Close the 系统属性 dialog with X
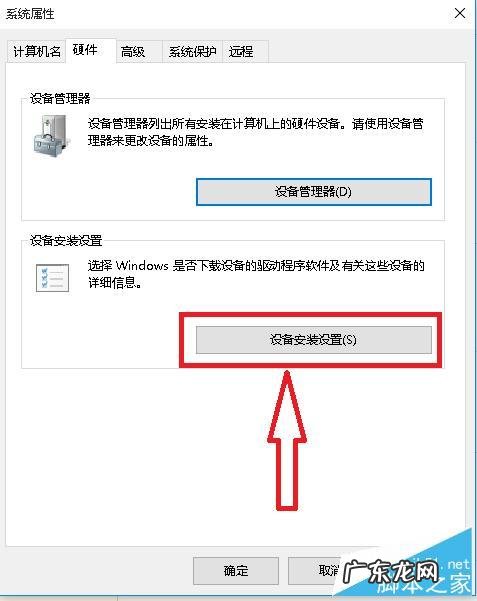The height and width of the screenshot is (601, 477). [x=460, y=13]
